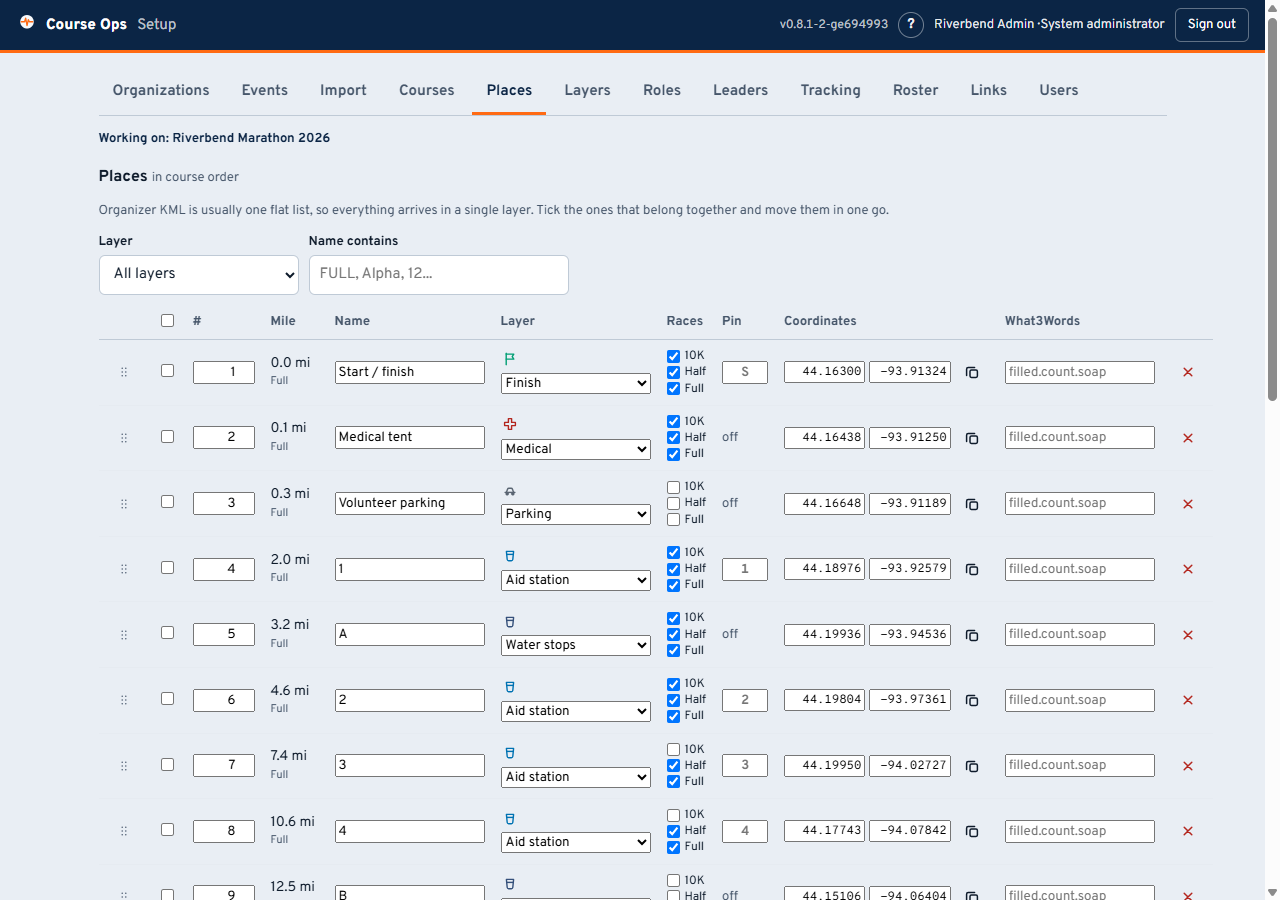The image size is (1280, 900).
Task: Delete the Start / finish place
Action: click(1188, 372)
